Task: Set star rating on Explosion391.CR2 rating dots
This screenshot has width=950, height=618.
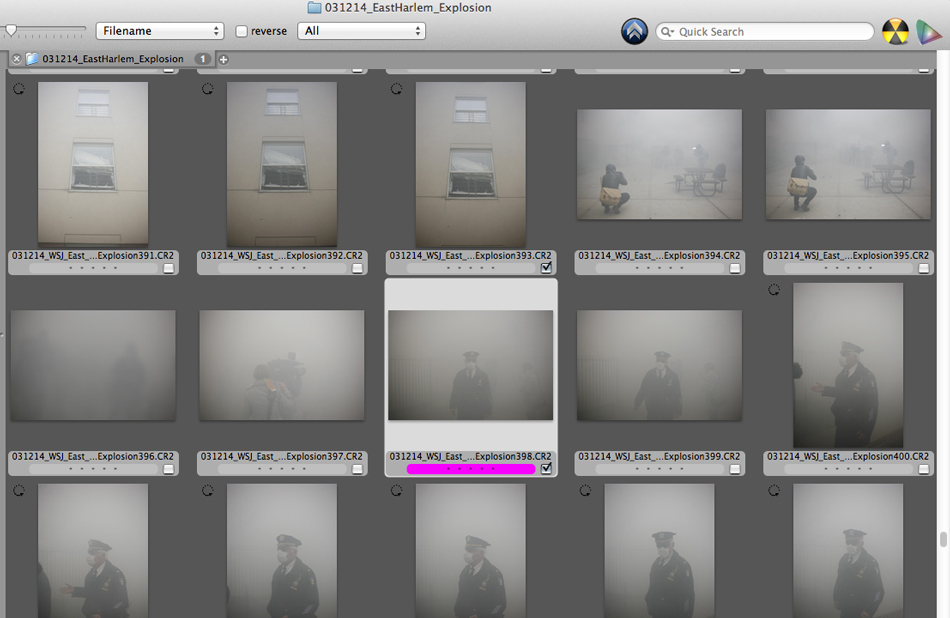Action: tap(93, 268)
